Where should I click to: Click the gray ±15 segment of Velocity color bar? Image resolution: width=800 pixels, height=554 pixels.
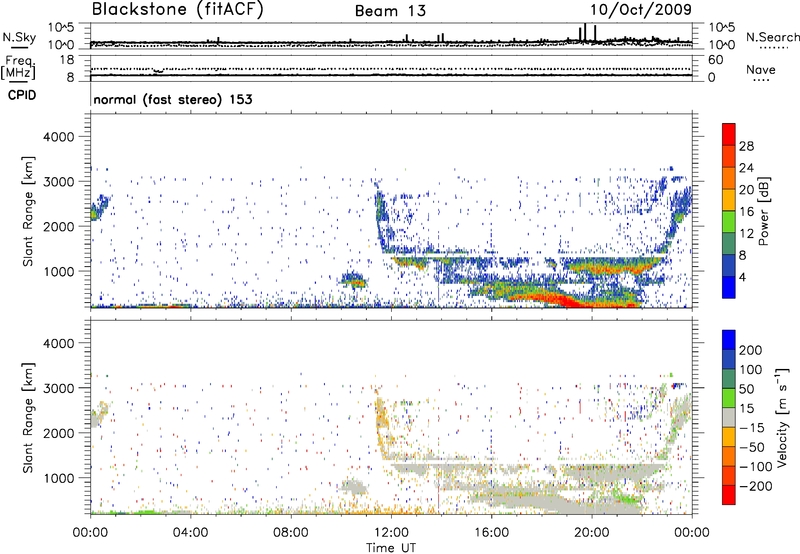click(x=729, y=417)
